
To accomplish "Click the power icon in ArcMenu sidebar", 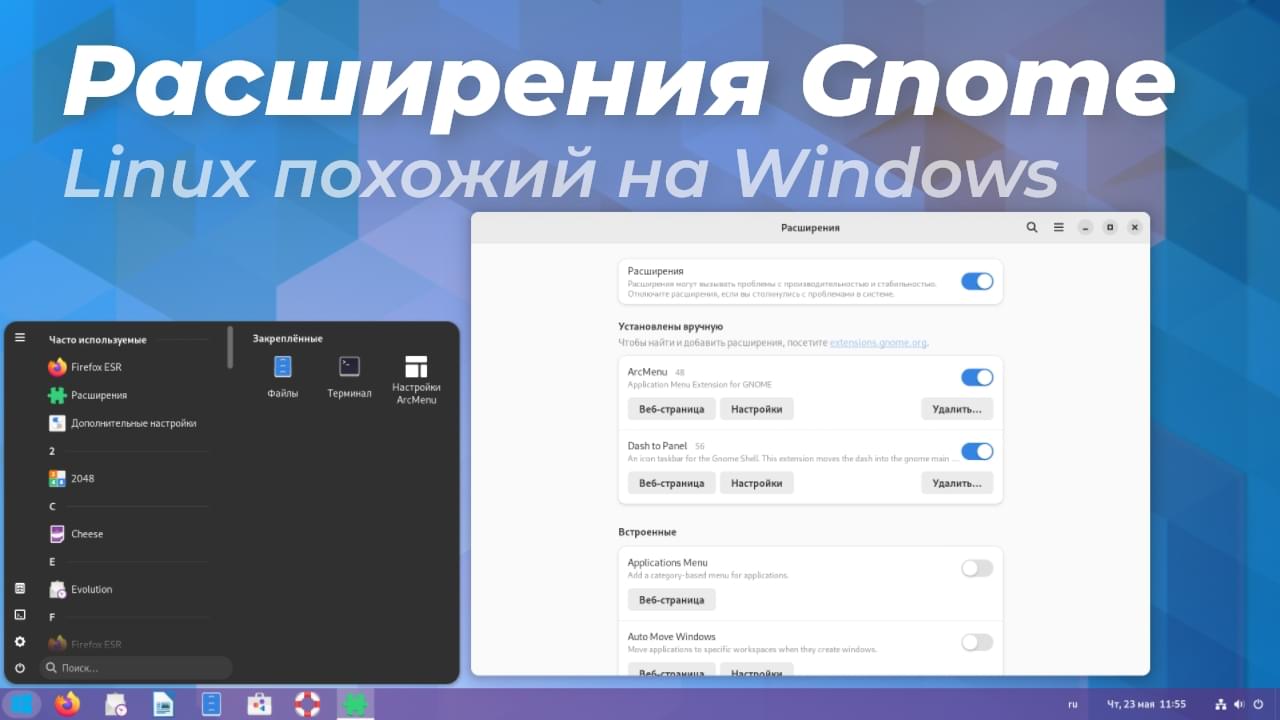I will [20, 667].
